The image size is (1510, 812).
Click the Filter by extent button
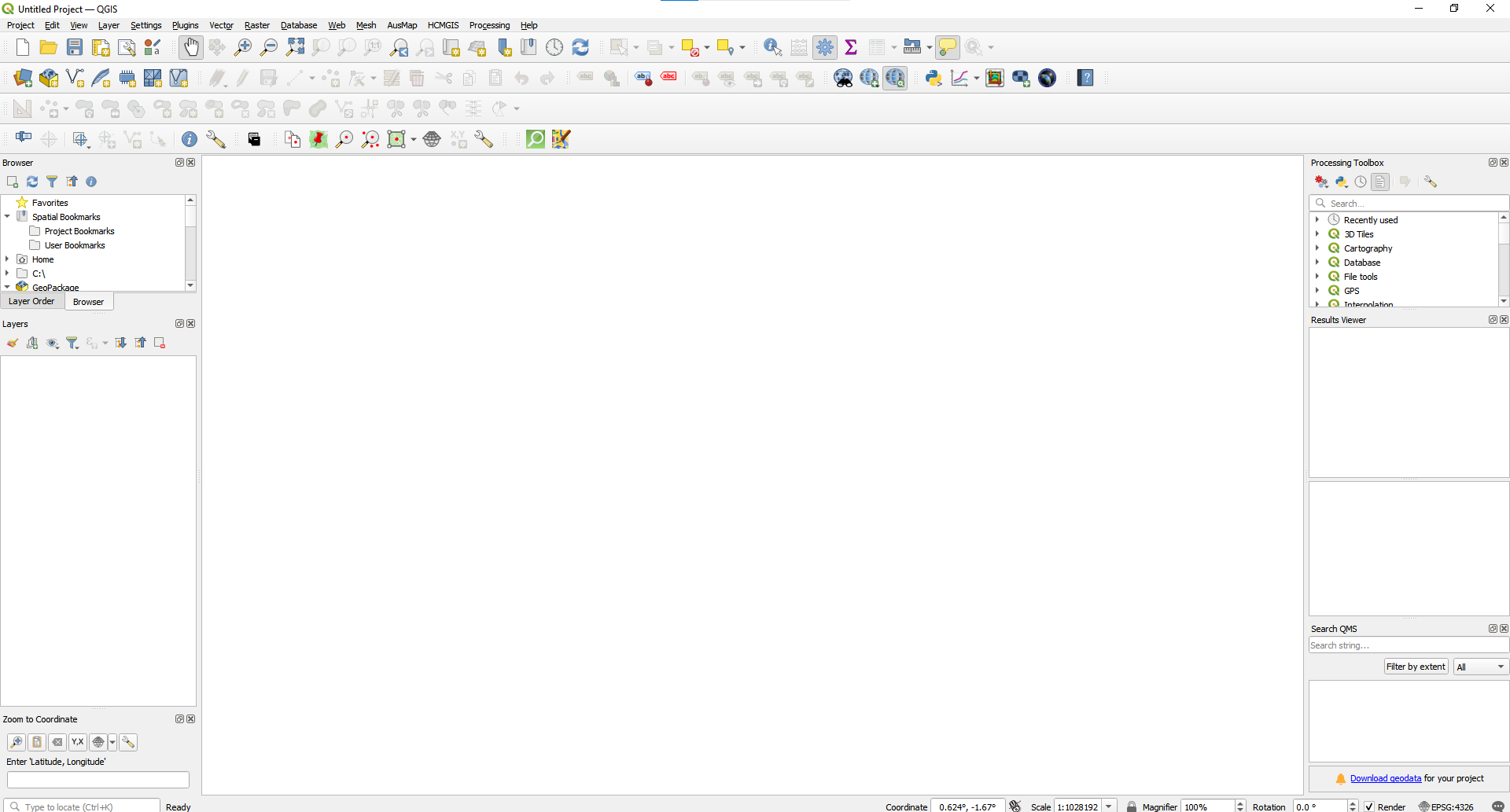(1416, 667)
